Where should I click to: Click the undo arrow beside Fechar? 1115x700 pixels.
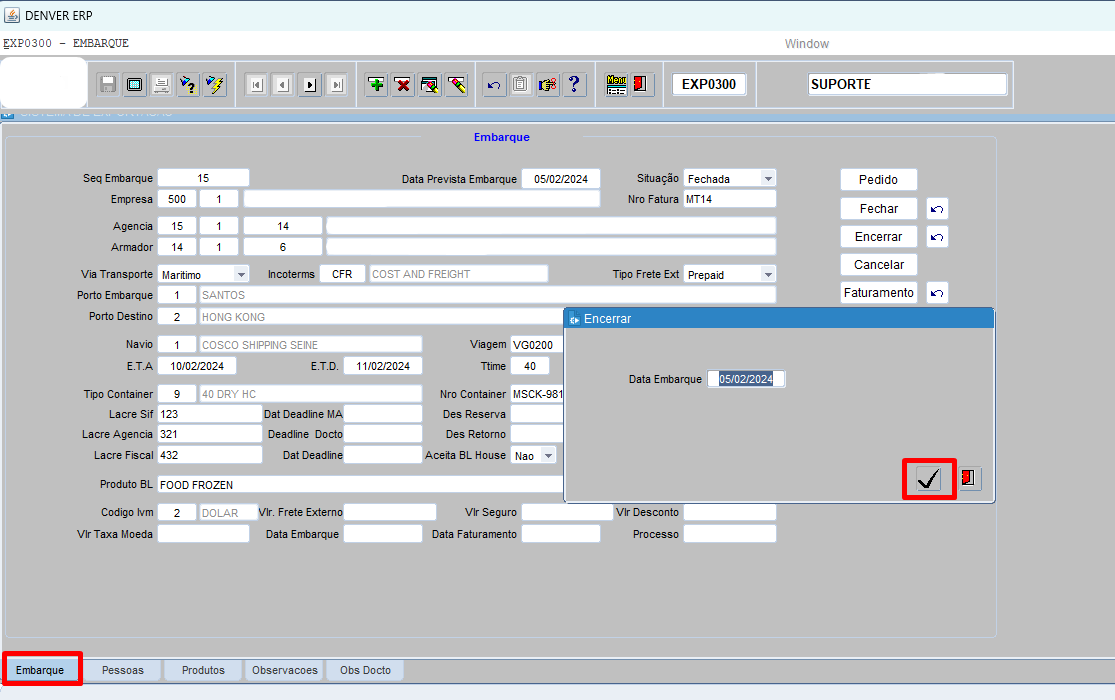pyautogui.click(x=937, y=209)
